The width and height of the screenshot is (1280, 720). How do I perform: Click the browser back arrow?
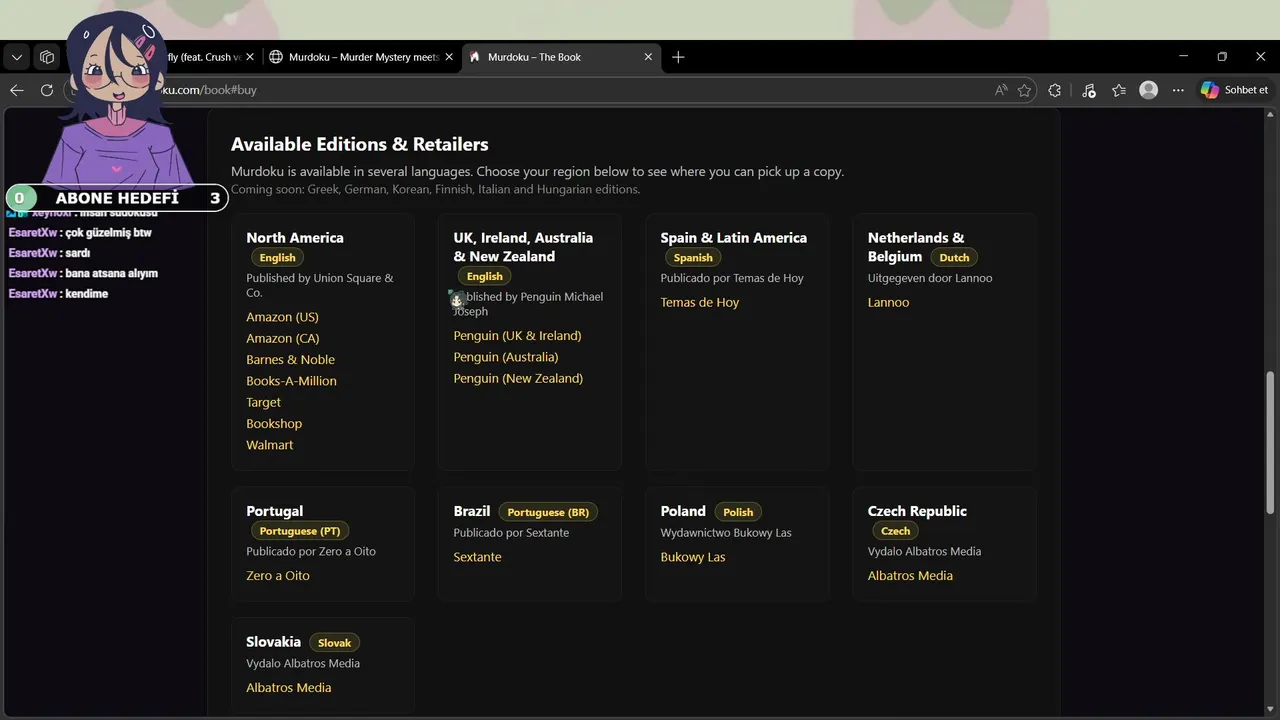(x=17, y=90)
